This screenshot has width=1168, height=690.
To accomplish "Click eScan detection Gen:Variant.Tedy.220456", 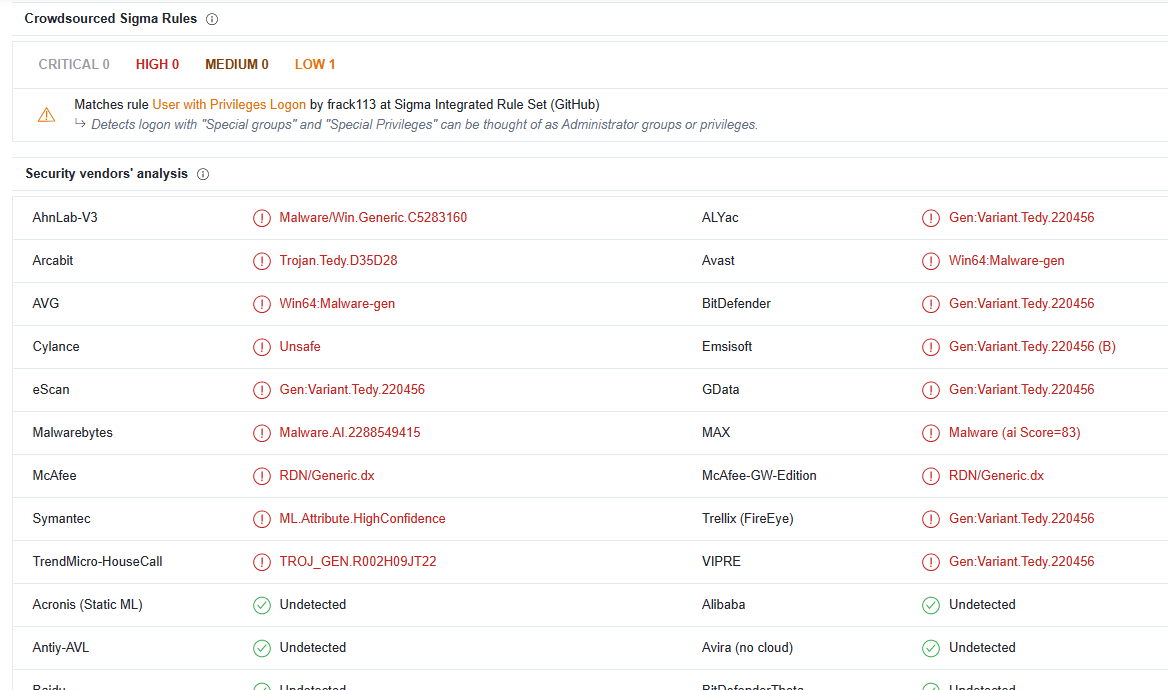I will [352, 390].
